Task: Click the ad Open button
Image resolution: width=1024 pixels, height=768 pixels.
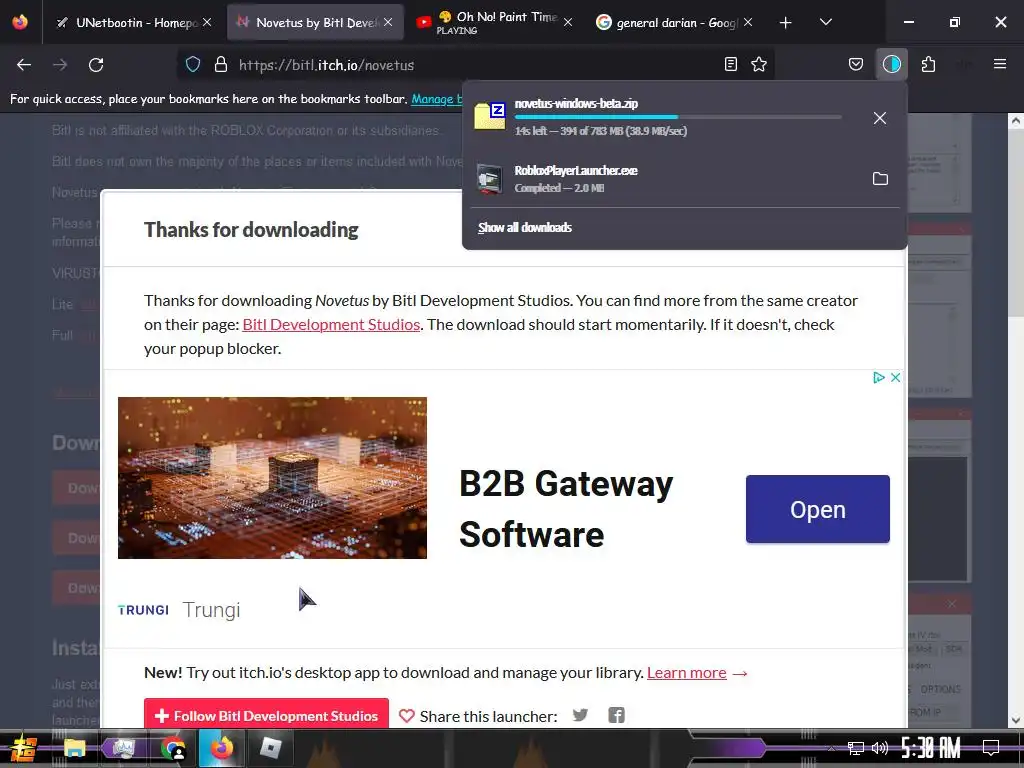Action: coord(818,509)
